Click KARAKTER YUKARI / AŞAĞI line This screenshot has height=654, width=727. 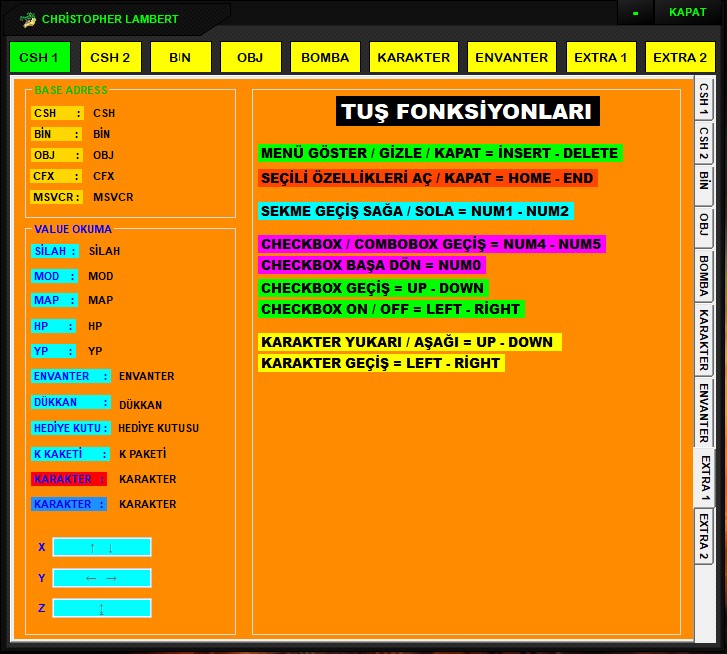point(410,342)
